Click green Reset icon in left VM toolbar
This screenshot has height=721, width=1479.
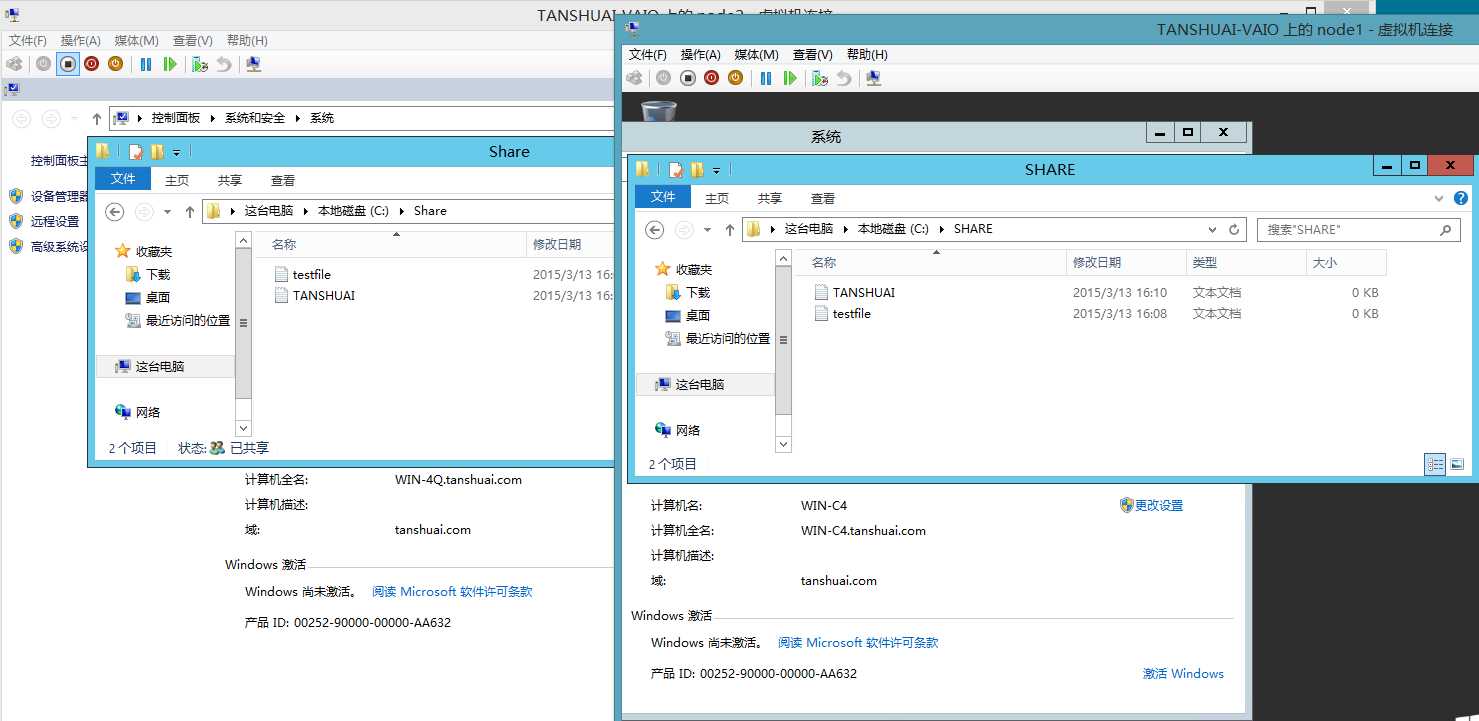point(170,64)
